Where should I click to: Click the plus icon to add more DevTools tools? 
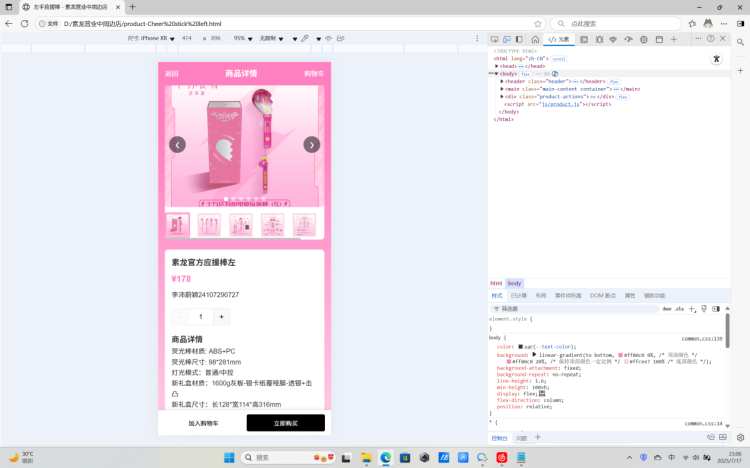click(x=673, y=39)
